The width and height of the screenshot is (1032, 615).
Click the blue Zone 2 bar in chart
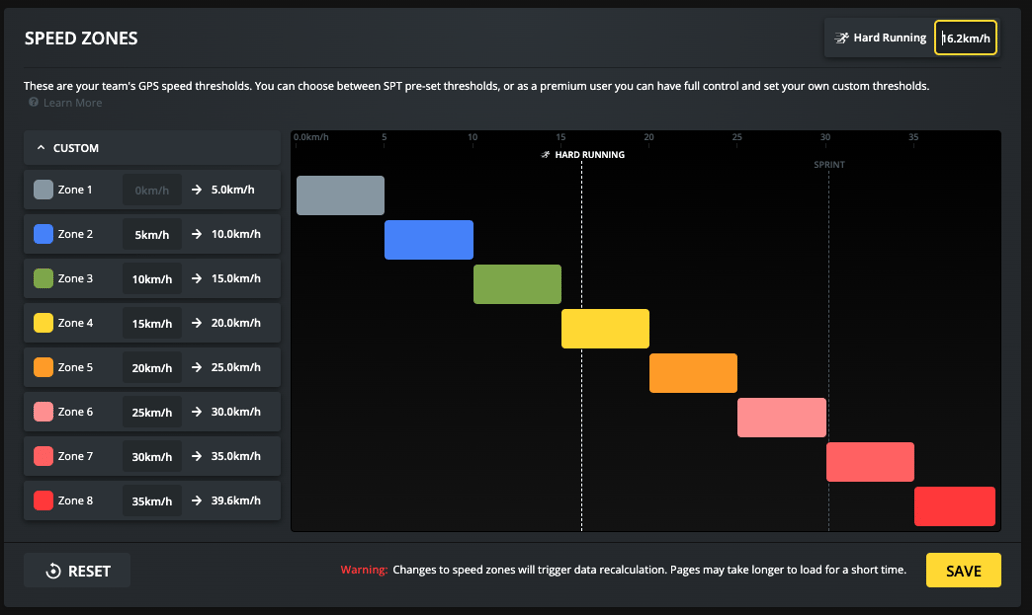[428, 240]
